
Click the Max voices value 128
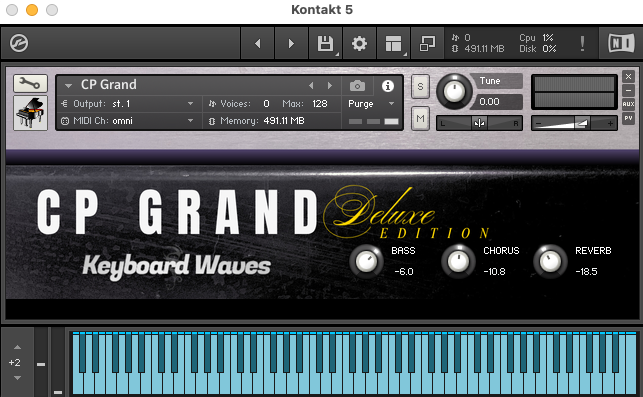click(x=320, y=104)
